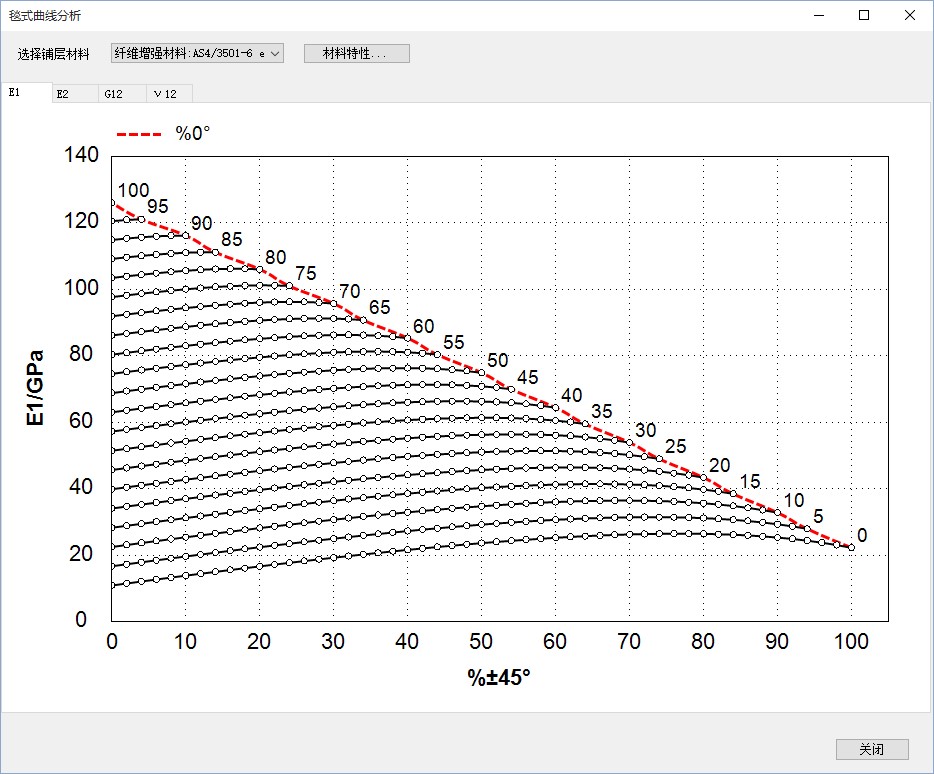Click the 25 curve label on red line
The image size is (934, 774).
tap(676, 446)
